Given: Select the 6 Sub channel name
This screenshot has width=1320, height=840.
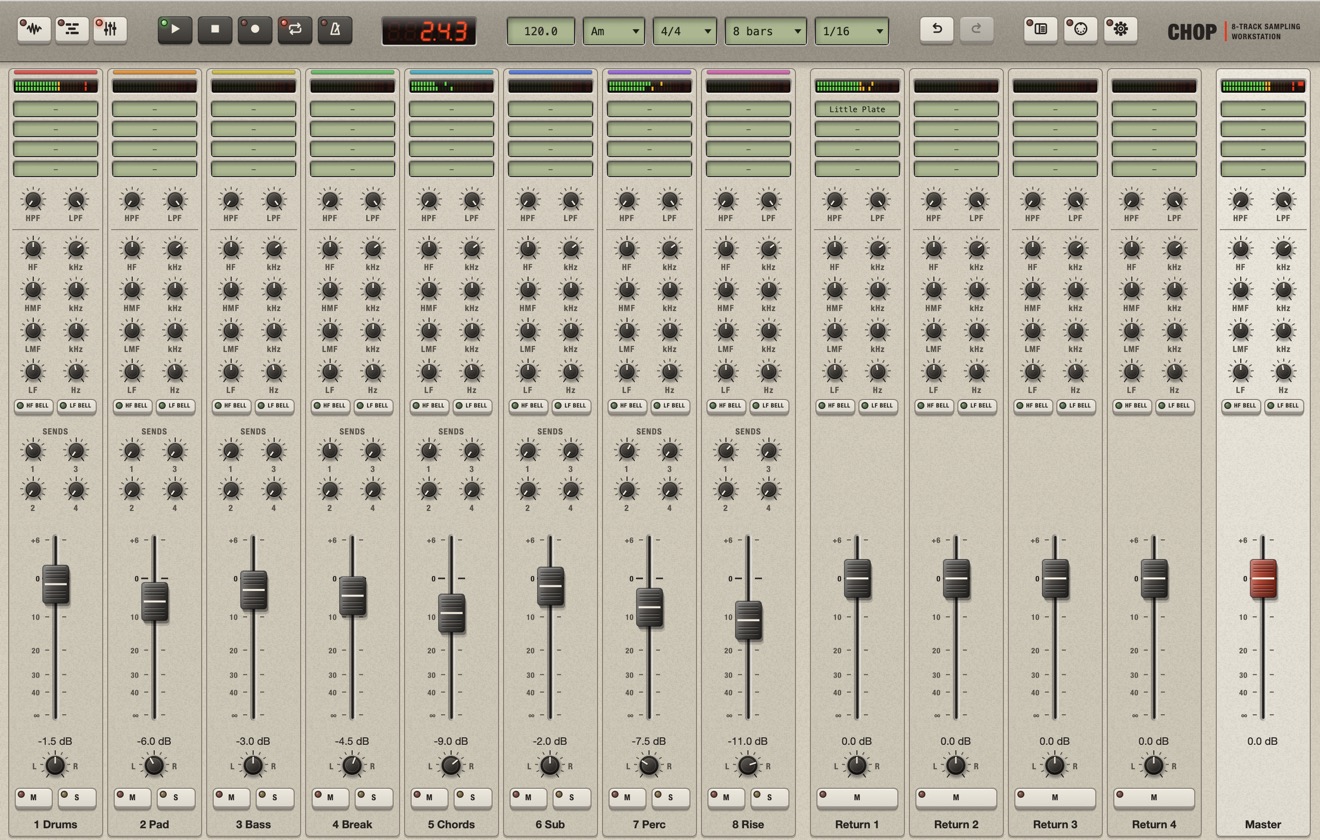Looking at the screenshot, I should pyautogui.click(x=550, y=825).
